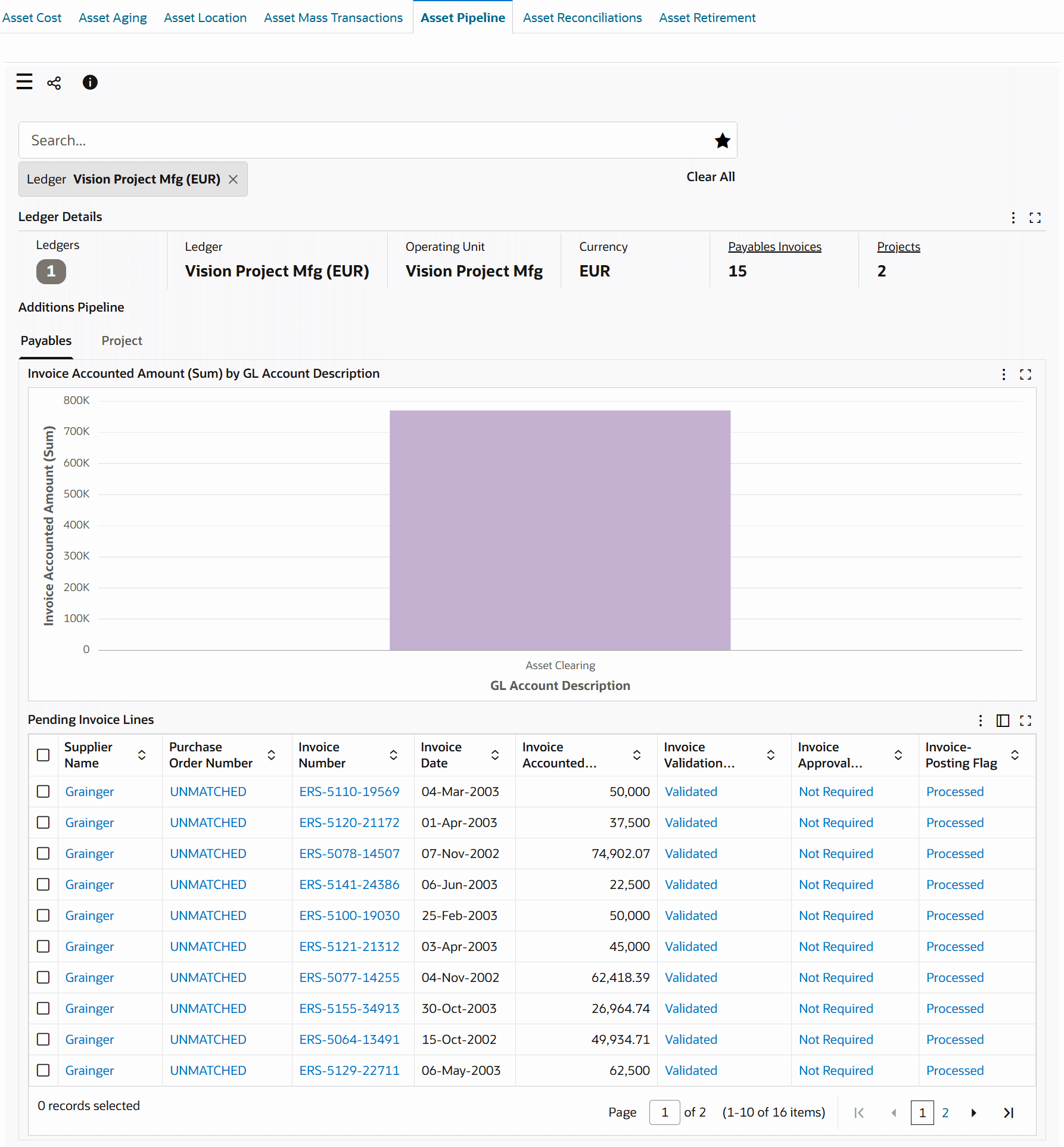Screen dimensions: 1064x1147
Task: Open Ledger Details options menu
Action: (x=1013, y=217)
